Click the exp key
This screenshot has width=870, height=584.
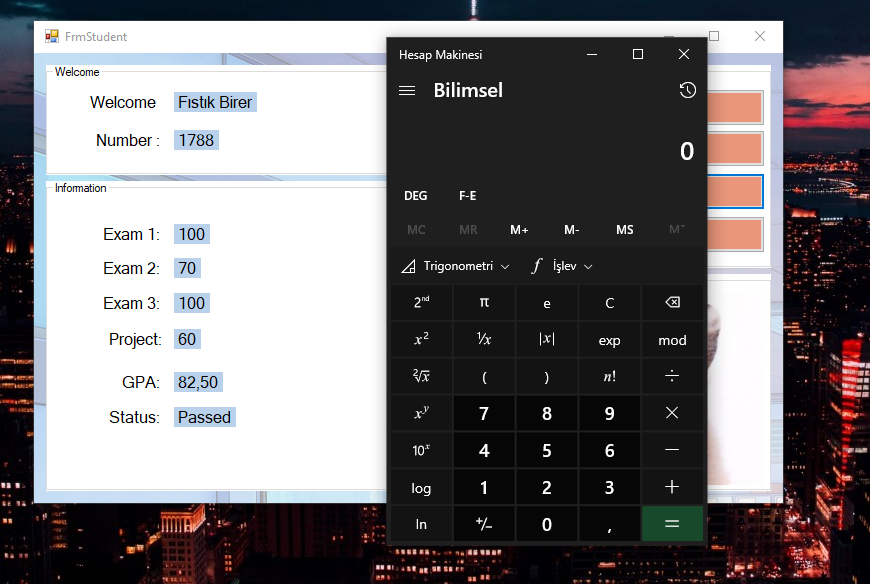[x=609, y=339]
